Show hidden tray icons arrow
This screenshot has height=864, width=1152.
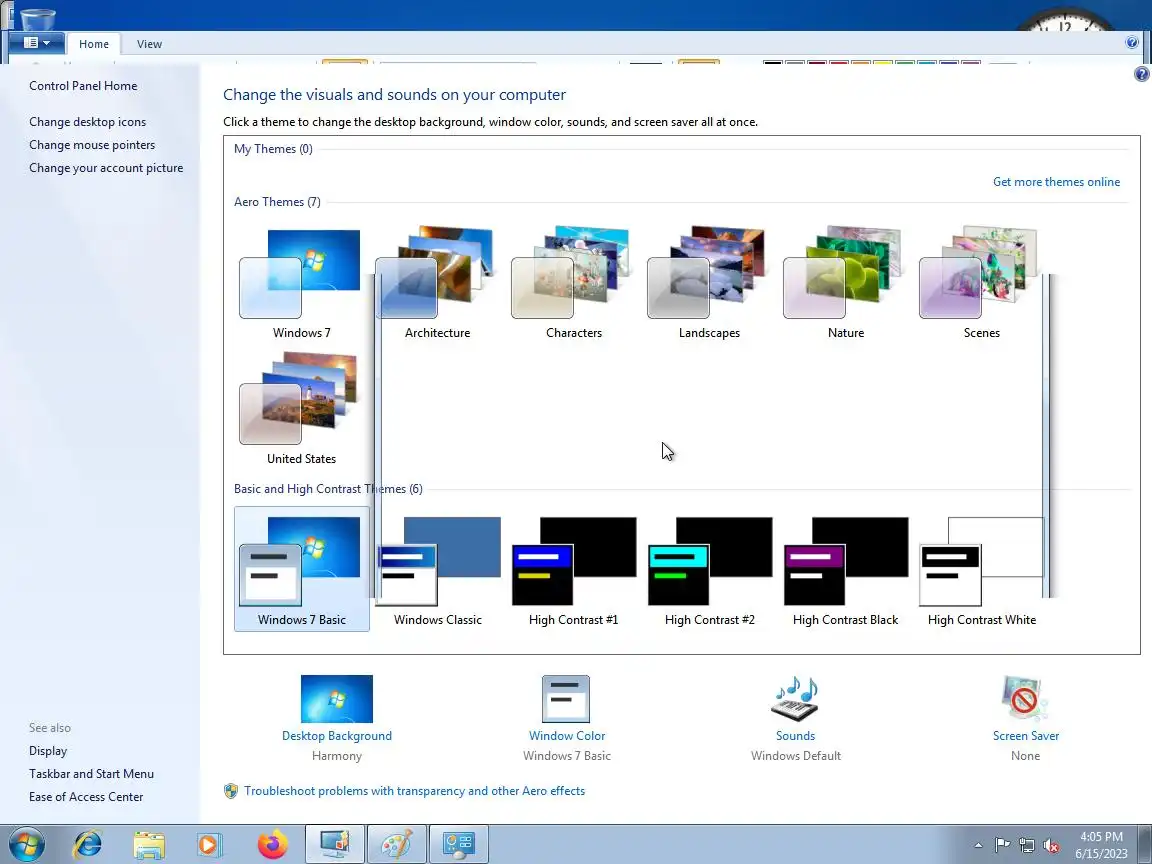(978, 845)
